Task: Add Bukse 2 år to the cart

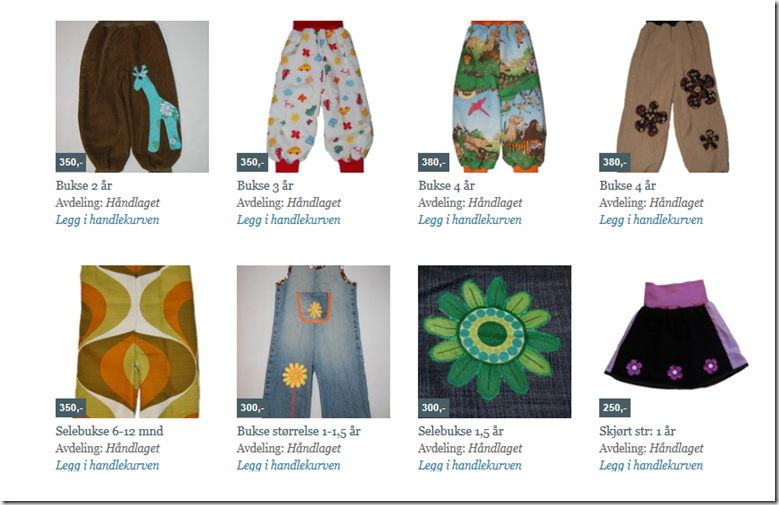Action: point(107,220)
